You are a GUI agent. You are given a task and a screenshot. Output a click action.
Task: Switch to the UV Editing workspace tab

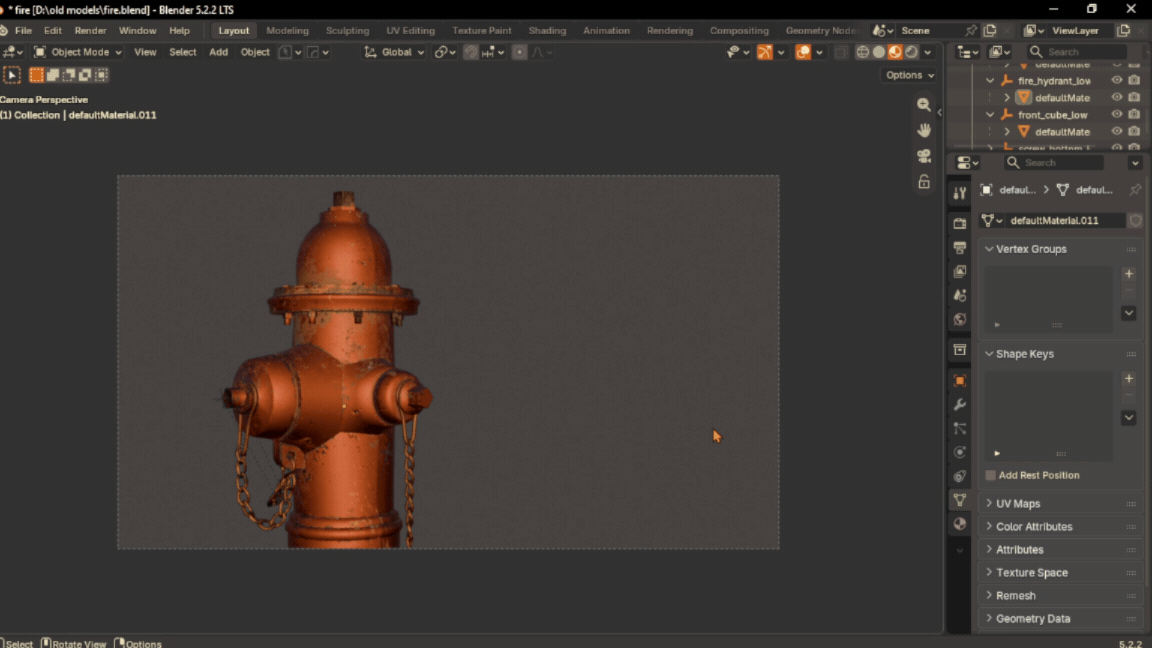(x=411, y=31)
